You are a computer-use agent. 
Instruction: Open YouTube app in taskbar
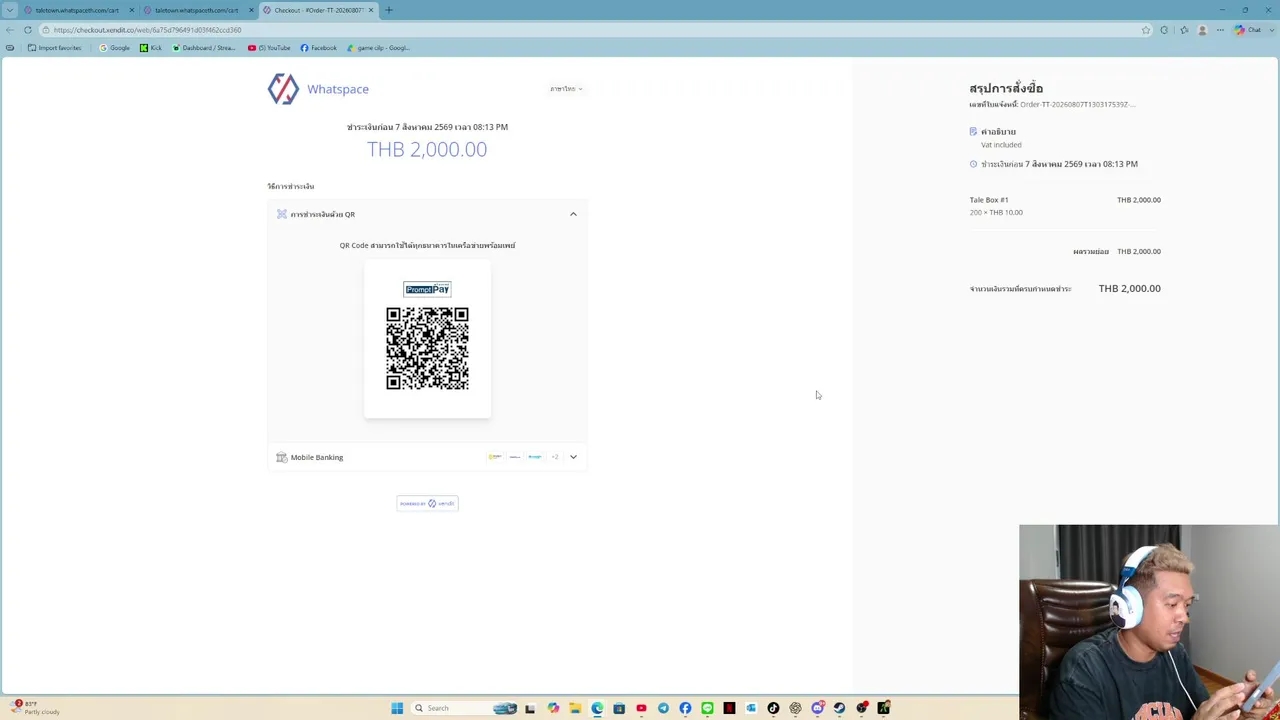tap(641, 708)
